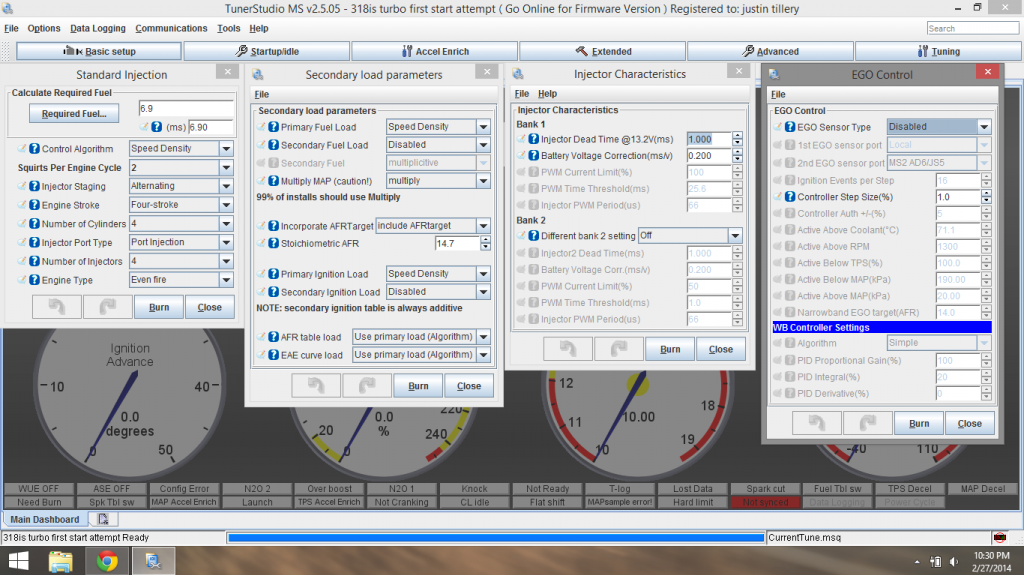
Task: Click Close button in EGO Control dialog
Action: 970,423
